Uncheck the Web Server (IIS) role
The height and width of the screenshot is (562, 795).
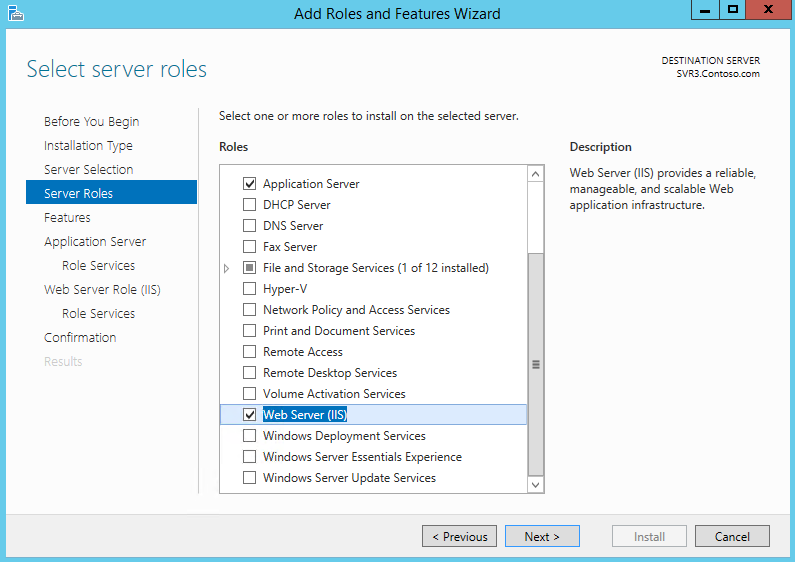(249, 415)
